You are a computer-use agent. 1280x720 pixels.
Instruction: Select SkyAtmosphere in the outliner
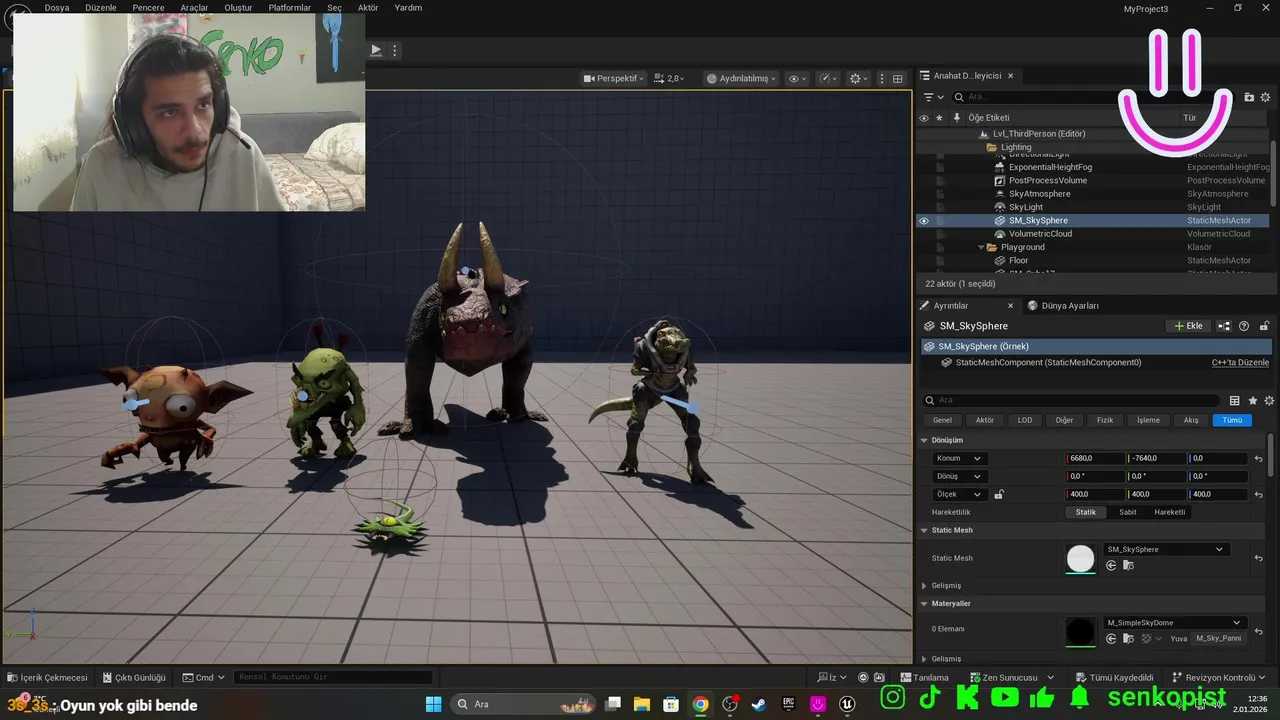point(1038,194)
